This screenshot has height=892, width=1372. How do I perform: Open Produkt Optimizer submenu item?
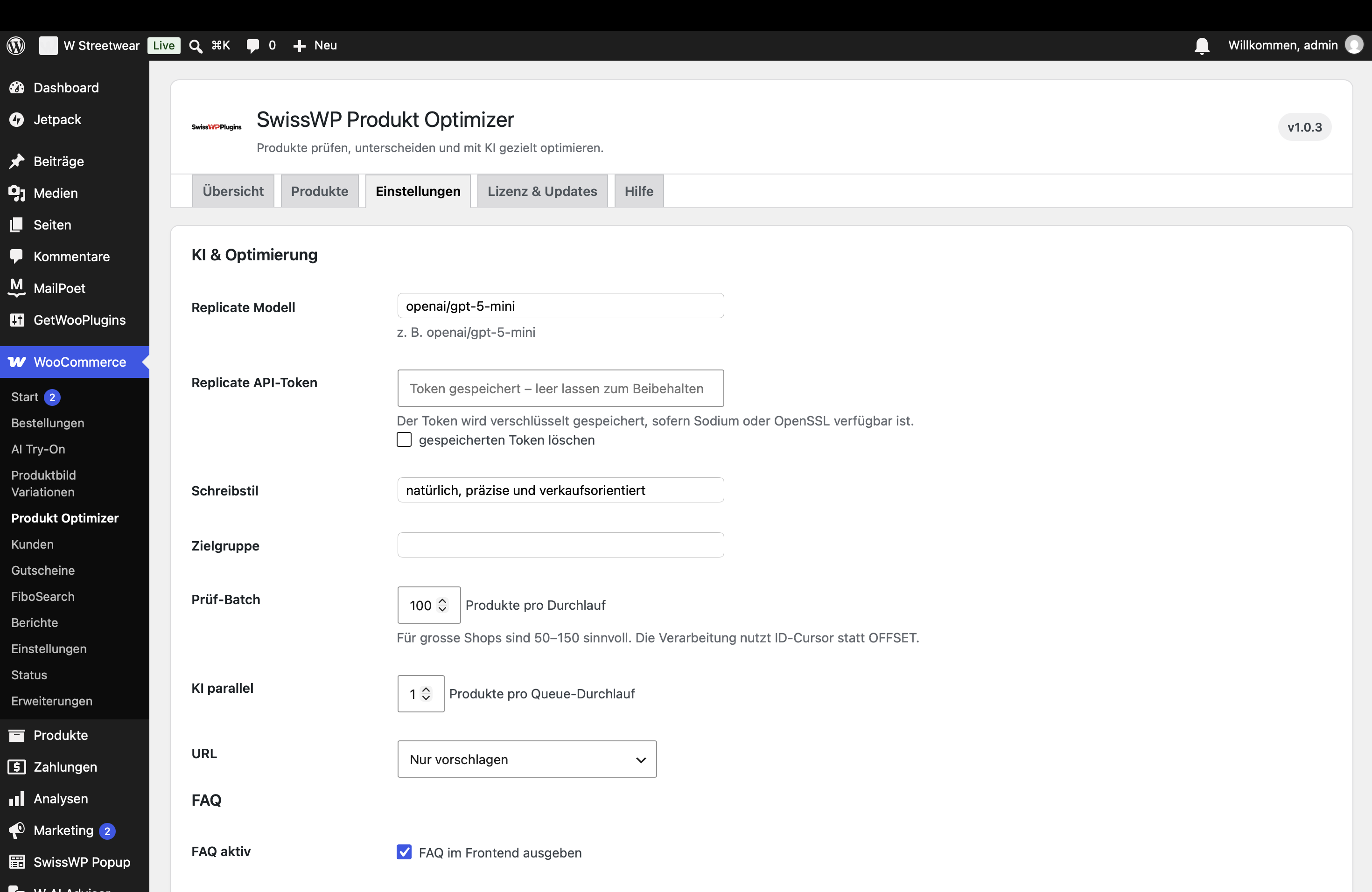[x=65, y=518]
